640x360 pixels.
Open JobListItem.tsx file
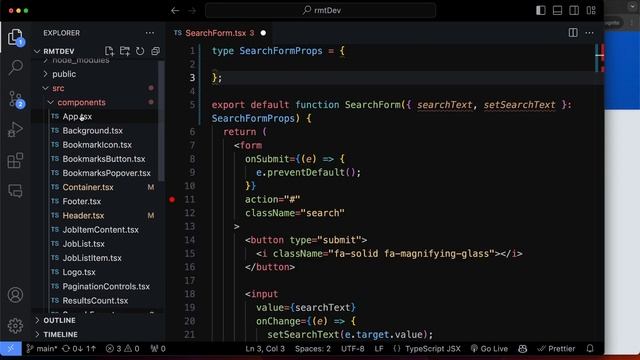[92, 258]
